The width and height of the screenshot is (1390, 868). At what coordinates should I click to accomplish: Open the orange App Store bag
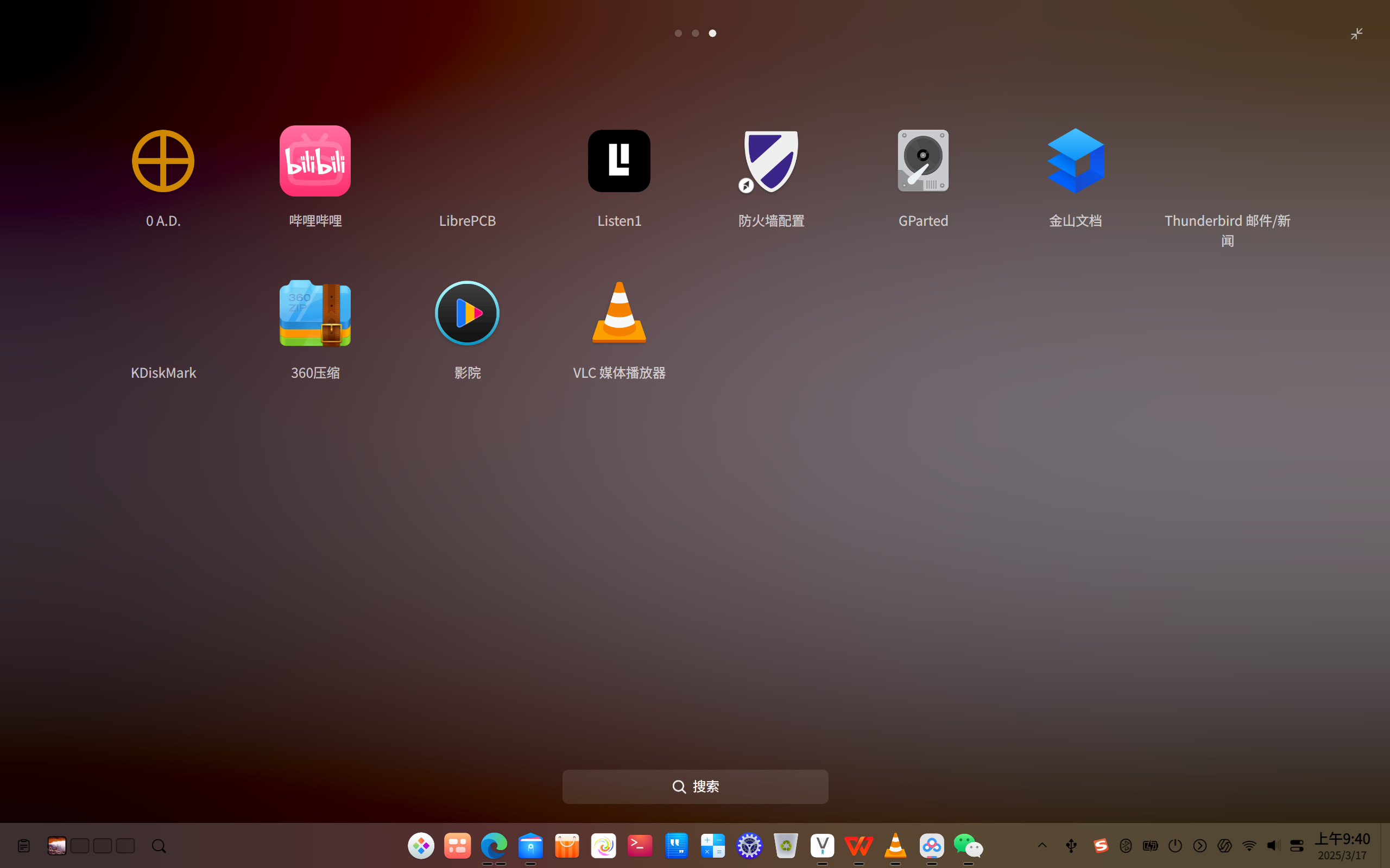pos(567,846)
